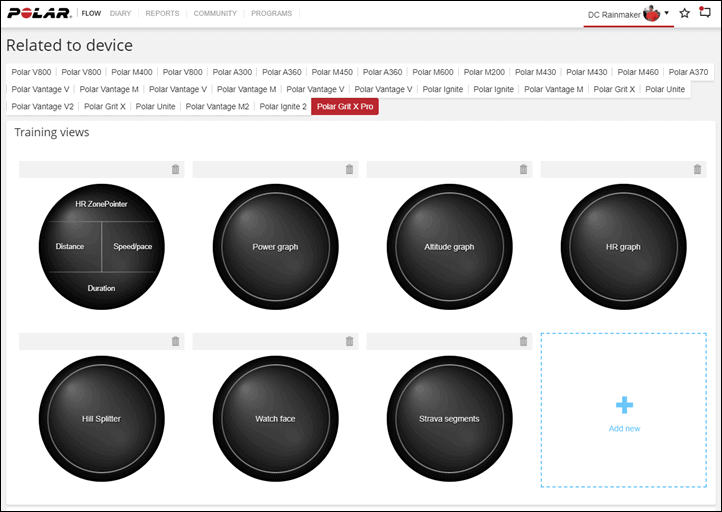The height and width of the screenshot is (512, 722).
Task: Open the HR graph watch view
Action: pyautogui.click(x=623, y=247)
